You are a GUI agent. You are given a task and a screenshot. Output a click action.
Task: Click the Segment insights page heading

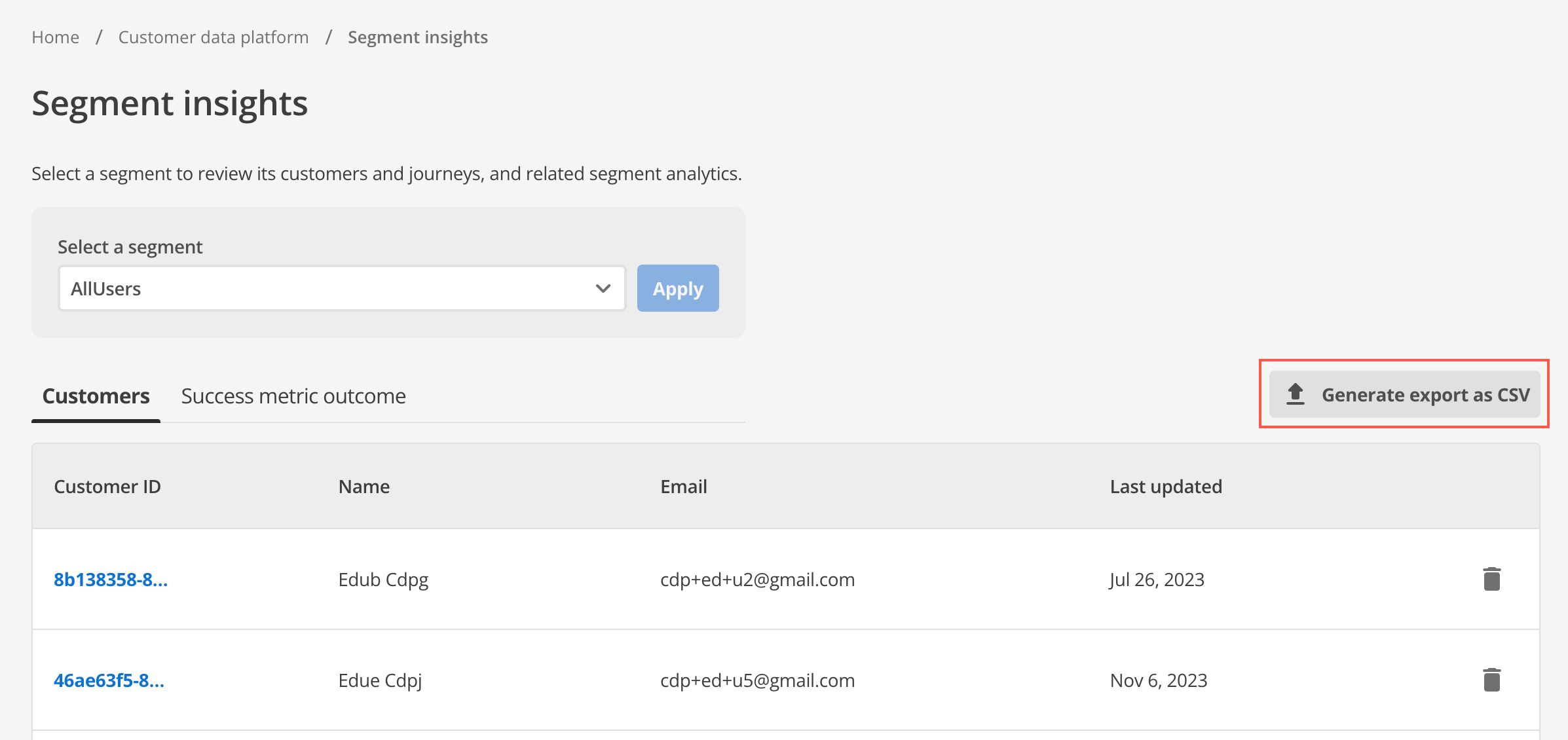click(x=170, y=103)
